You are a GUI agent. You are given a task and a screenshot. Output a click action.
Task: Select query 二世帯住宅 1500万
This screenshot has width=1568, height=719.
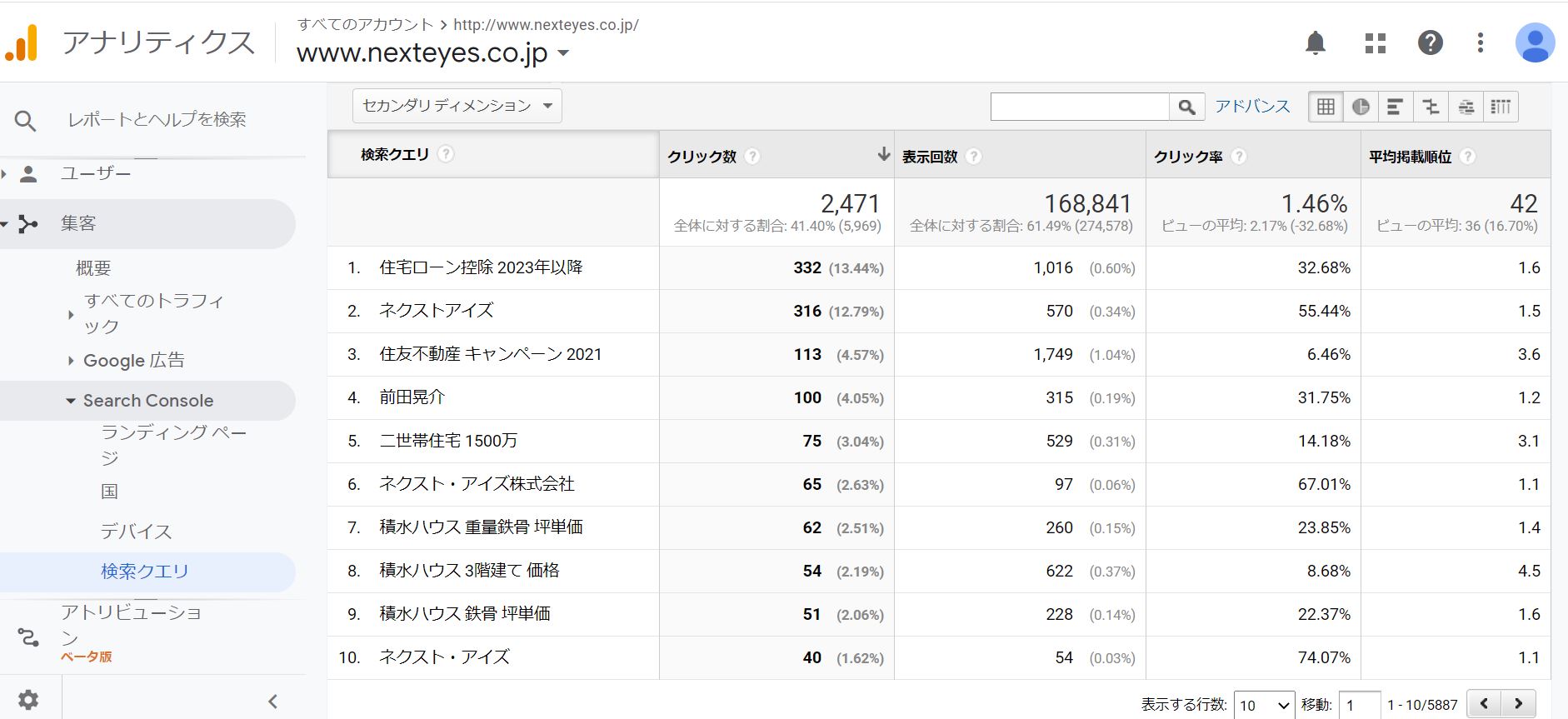(x=448, y=441)
